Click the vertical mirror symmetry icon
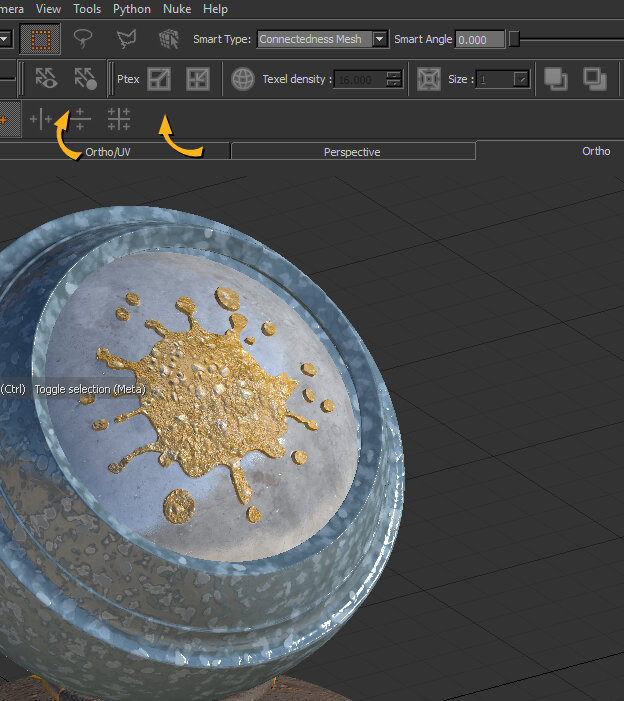Image resolution: width=624 pixels, height=701 pixels. tap(40, 120)
